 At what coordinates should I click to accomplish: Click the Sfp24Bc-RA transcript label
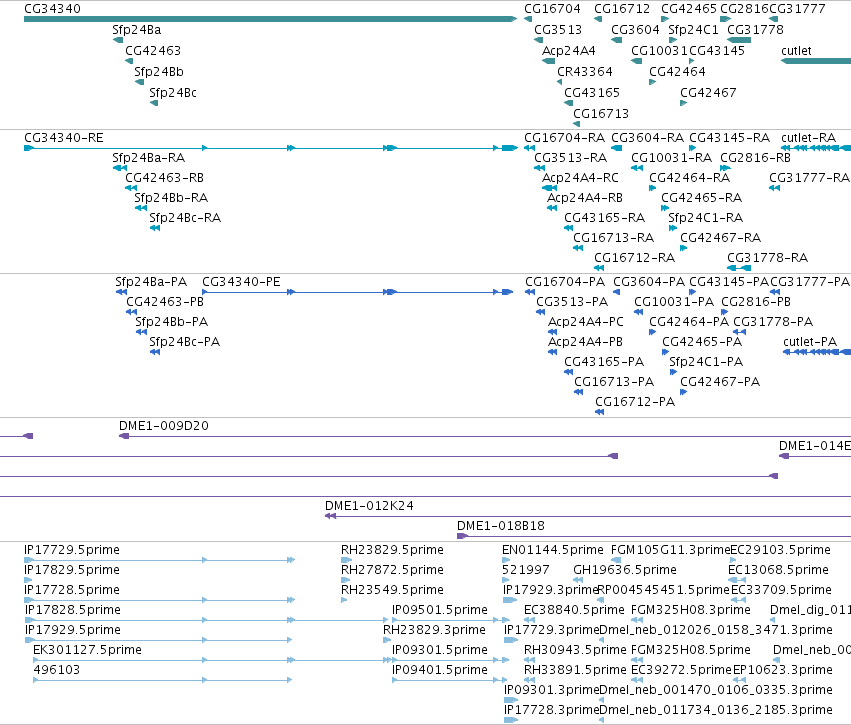(x=185, y=218)
